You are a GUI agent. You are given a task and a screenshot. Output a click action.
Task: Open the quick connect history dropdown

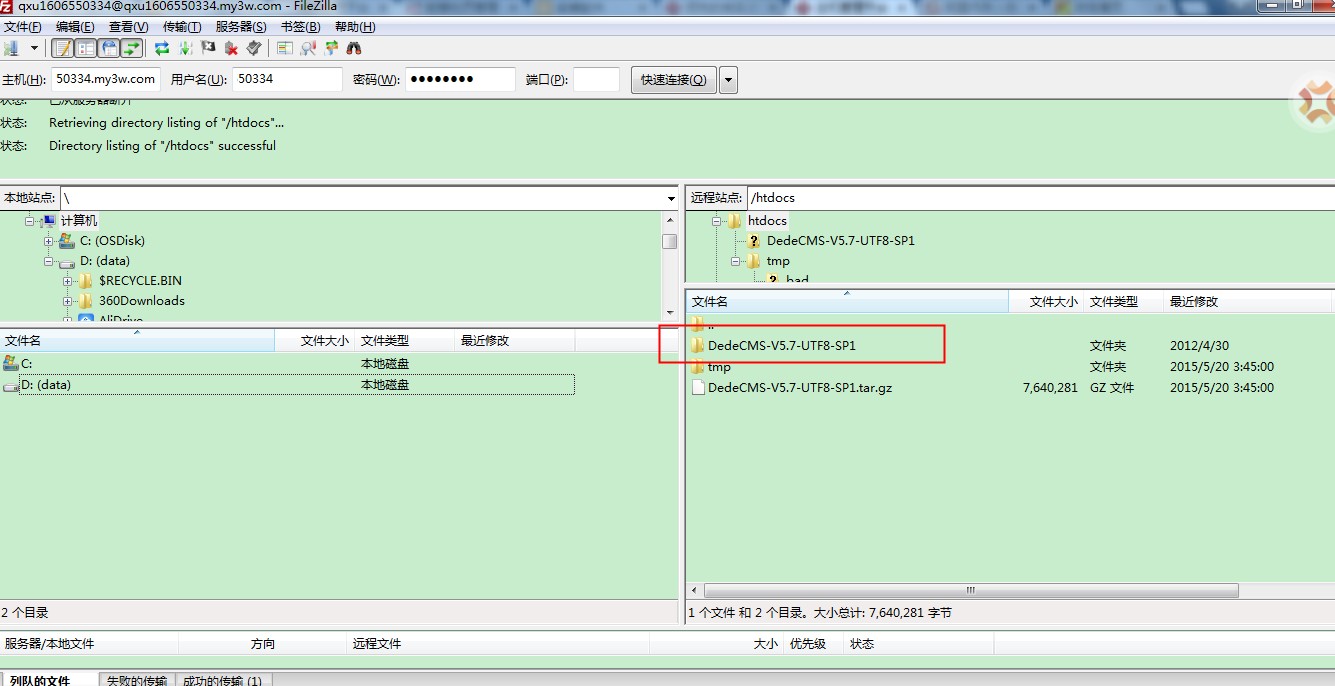click(728, 80)
